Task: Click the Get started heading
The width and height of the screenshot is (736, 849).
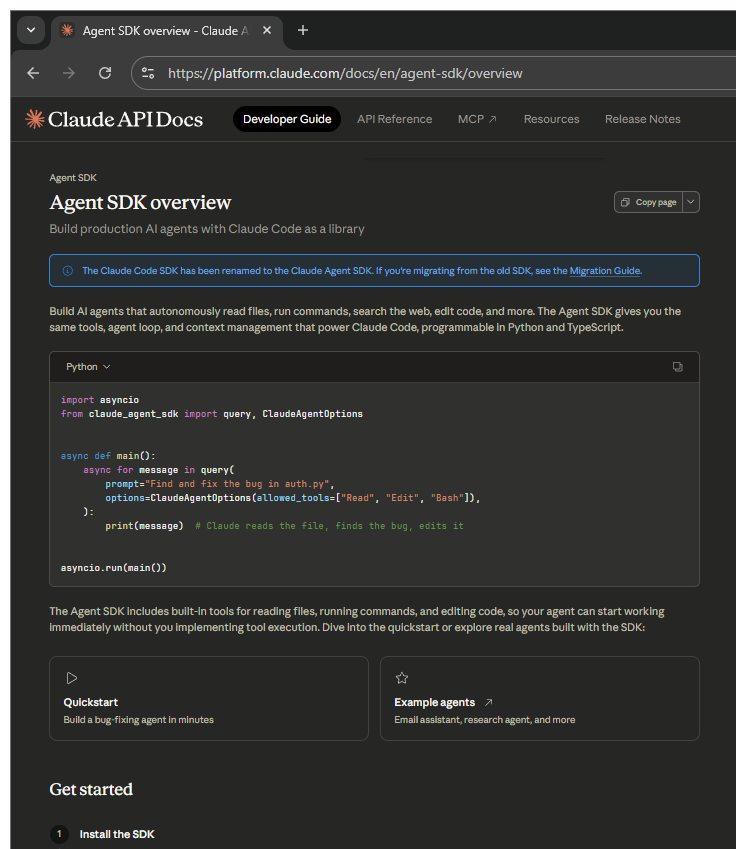Action: pyautogui.click(x=91, y=789)
